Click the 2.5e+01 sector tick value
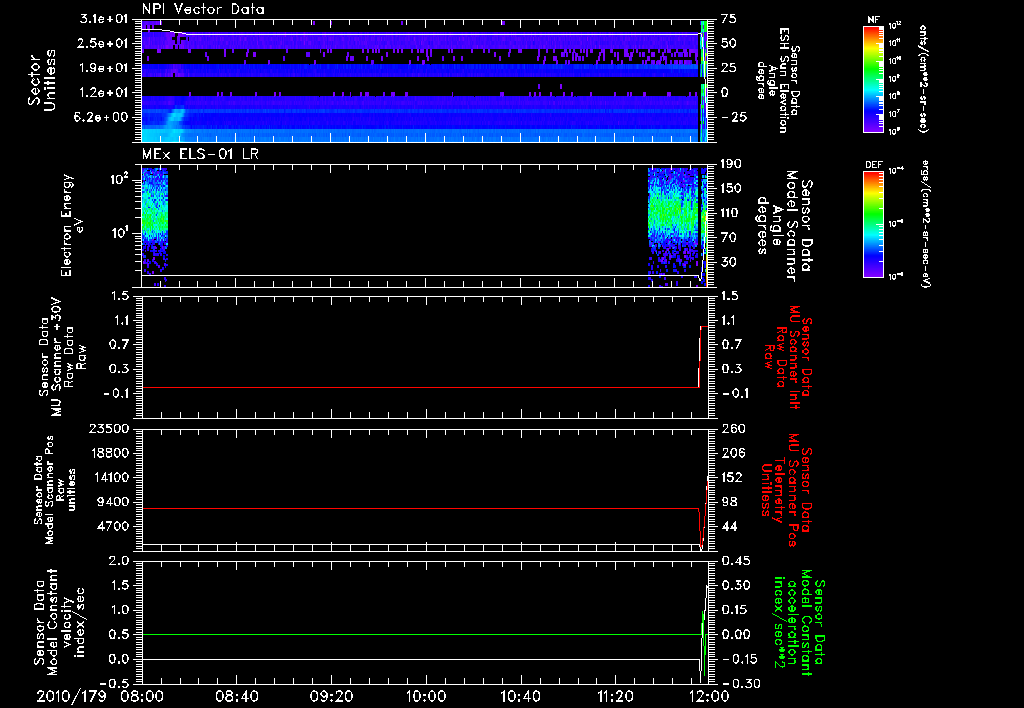1024x708 pixels. (x=104, y=43)
